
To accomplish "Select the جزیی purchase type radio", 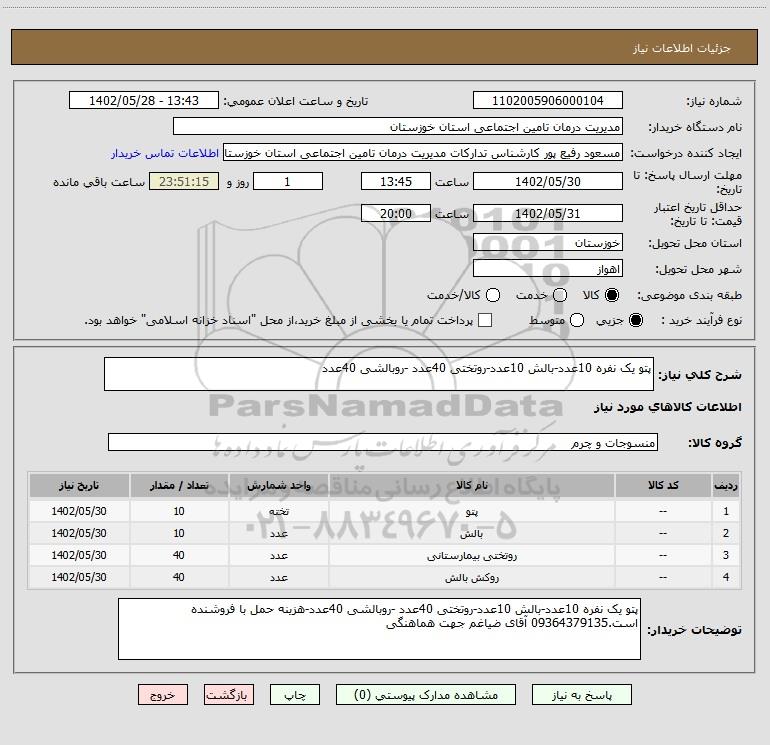I will click(x=636, y=320).
